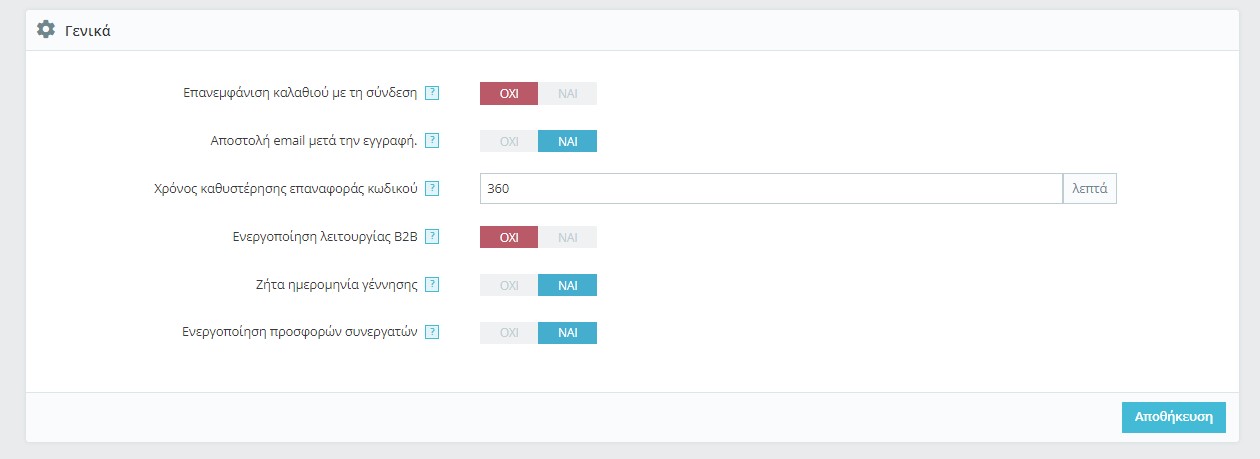The width and height of the screenshot is (1260, 459).
Task: Click help icon beside Χρόνος καθυστέρησης επαναφοράς κωδικού
Action: coord(432,188)
